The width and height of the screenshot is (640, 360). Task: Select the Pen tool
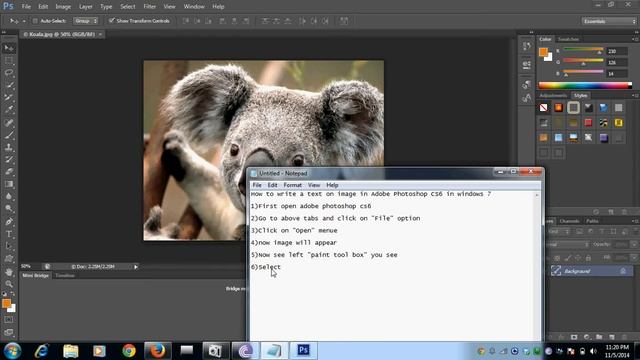[x=9, y=222]
